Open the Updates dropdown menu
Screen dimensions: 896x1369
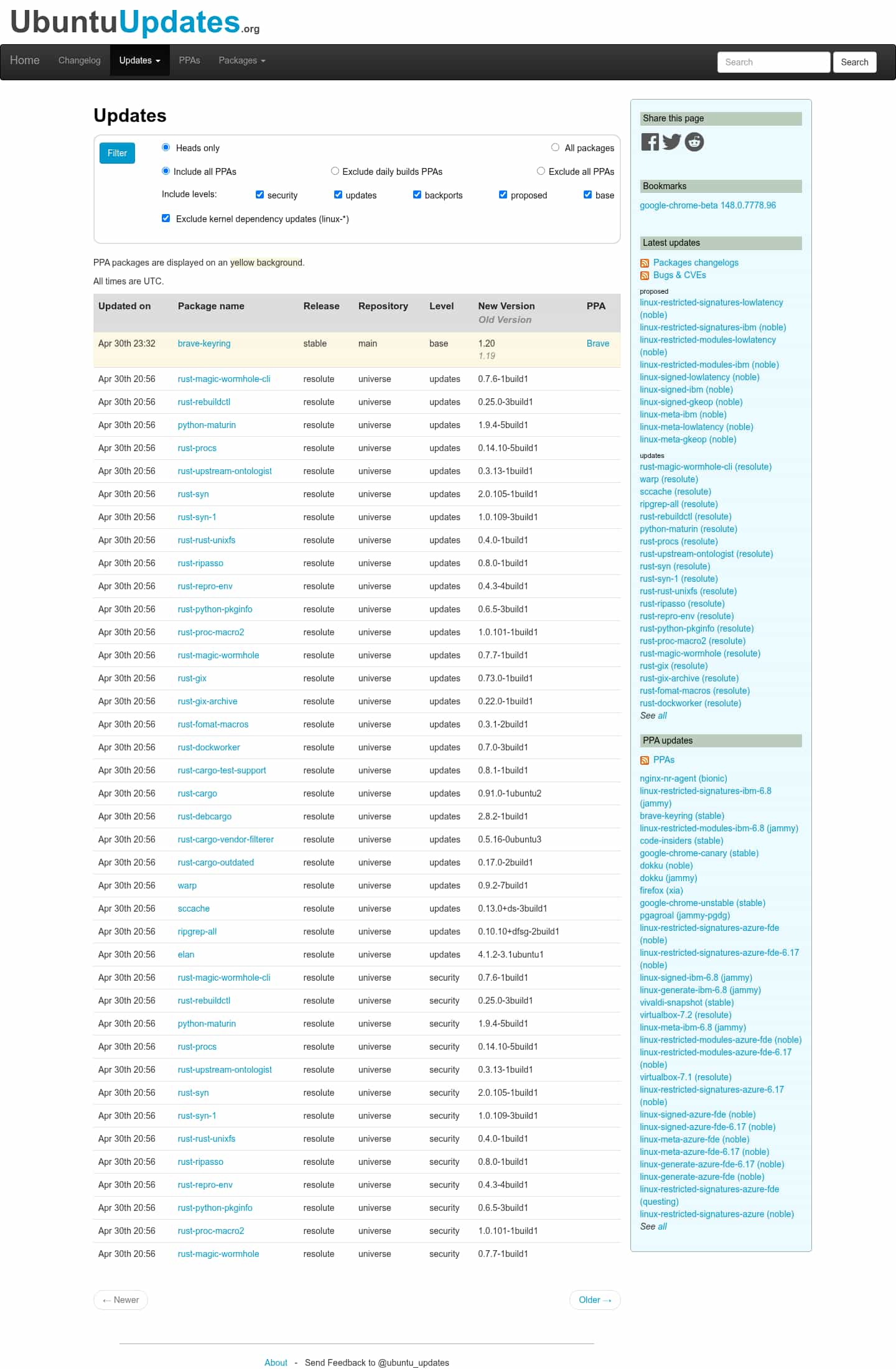[x=140, y=60]
